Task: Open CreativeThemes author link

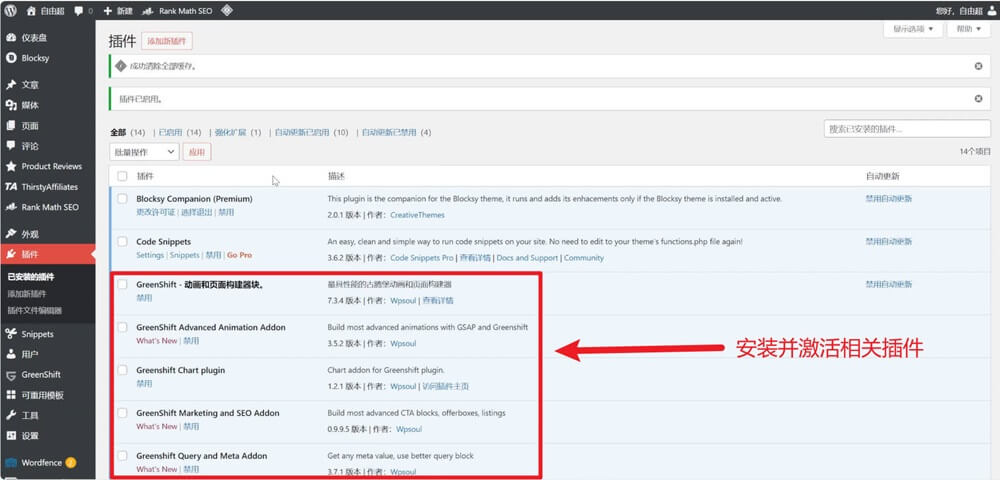Action: [x=417, y=215]
